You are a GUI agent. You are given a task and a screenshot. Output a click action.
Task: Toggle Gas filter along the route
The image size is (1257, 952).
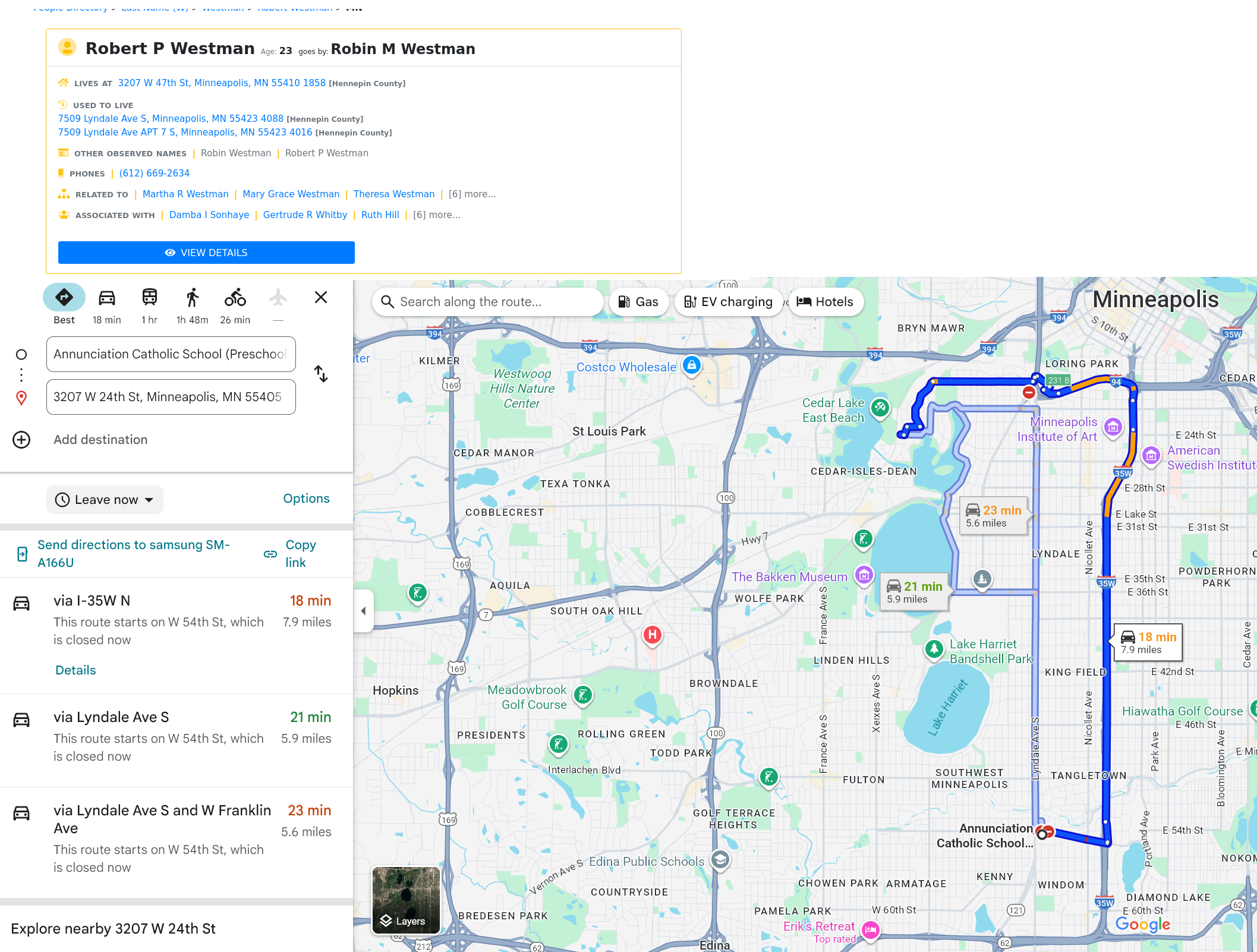pos(638,302)
